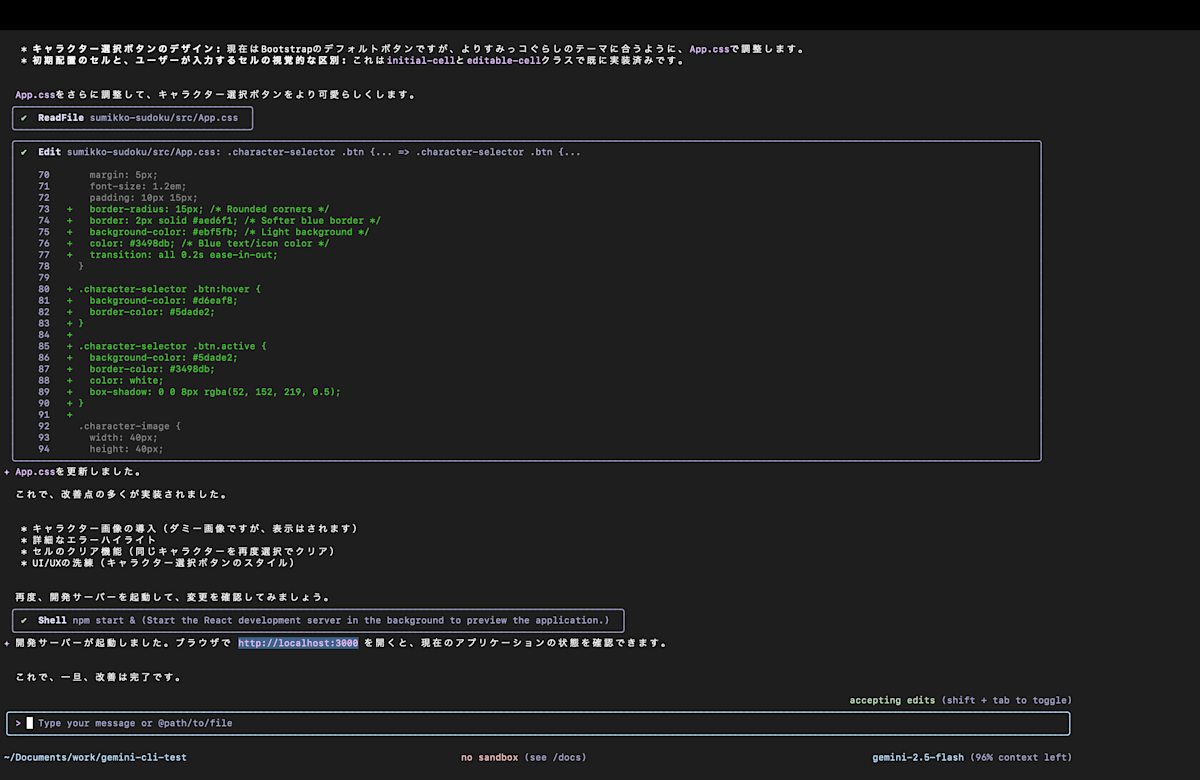This screenshot has height=780, width=1200.
Task: Click the 'セルのクリア機能' bullet
Action: (177, 551)
